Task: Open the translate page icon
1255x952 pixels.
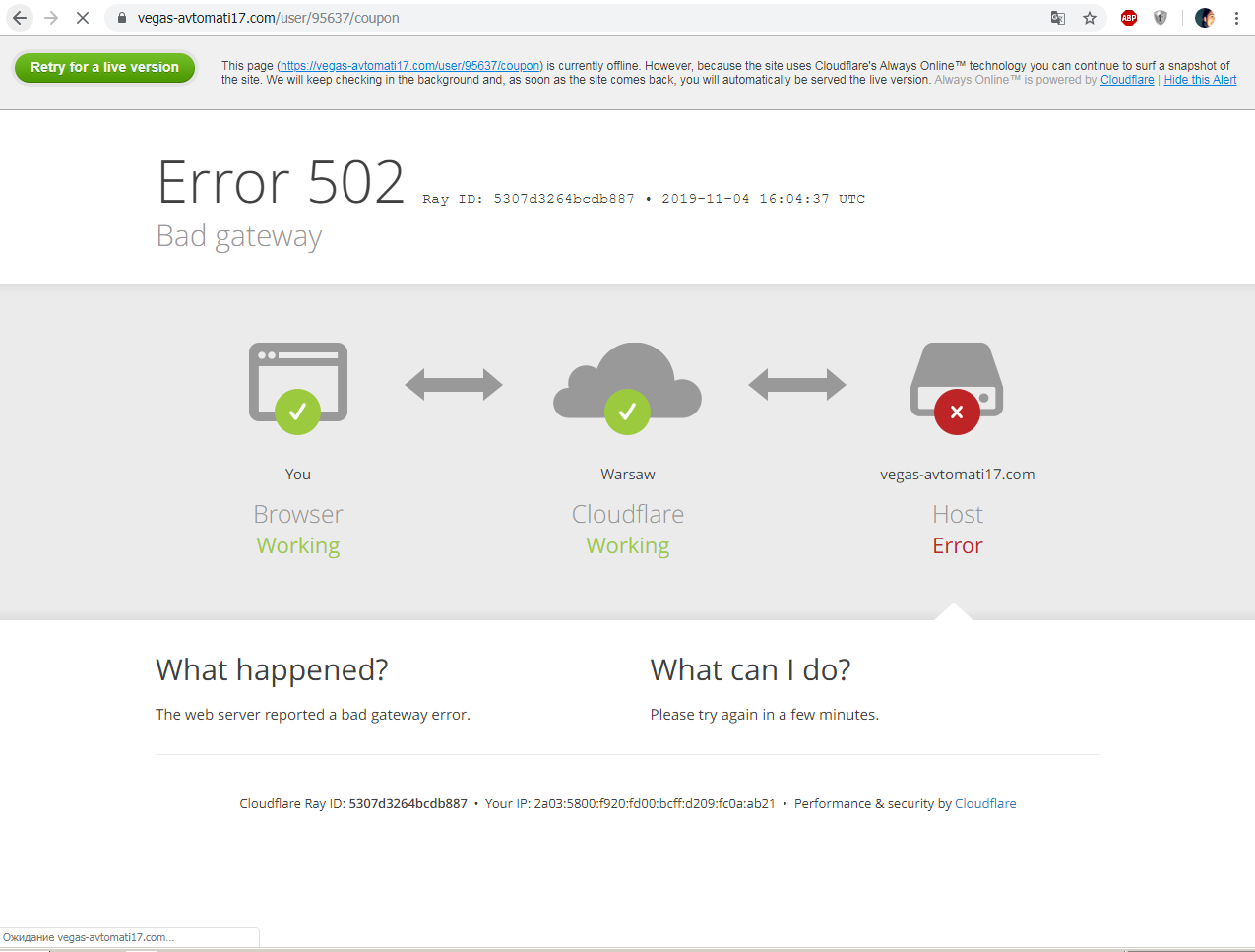Action: (x=1058, y=18)
